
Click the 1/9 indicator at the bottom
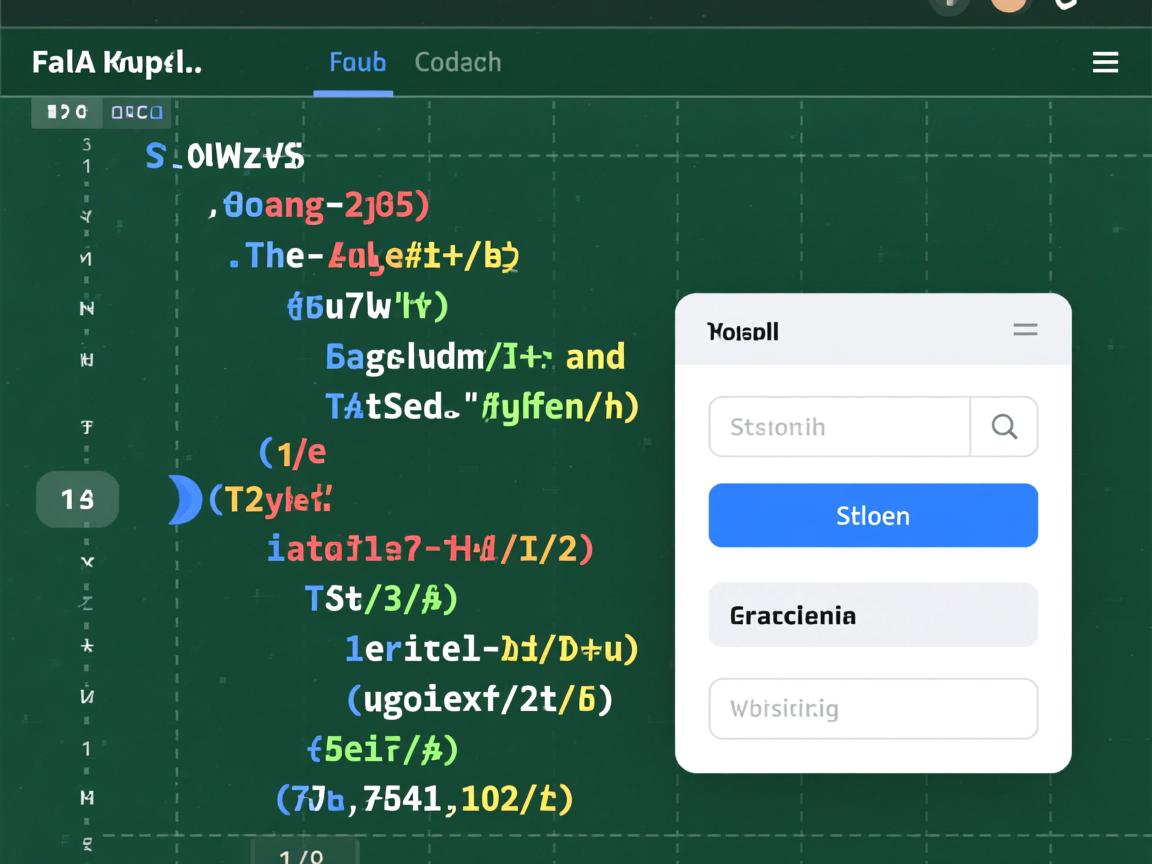tap(302, 856)
